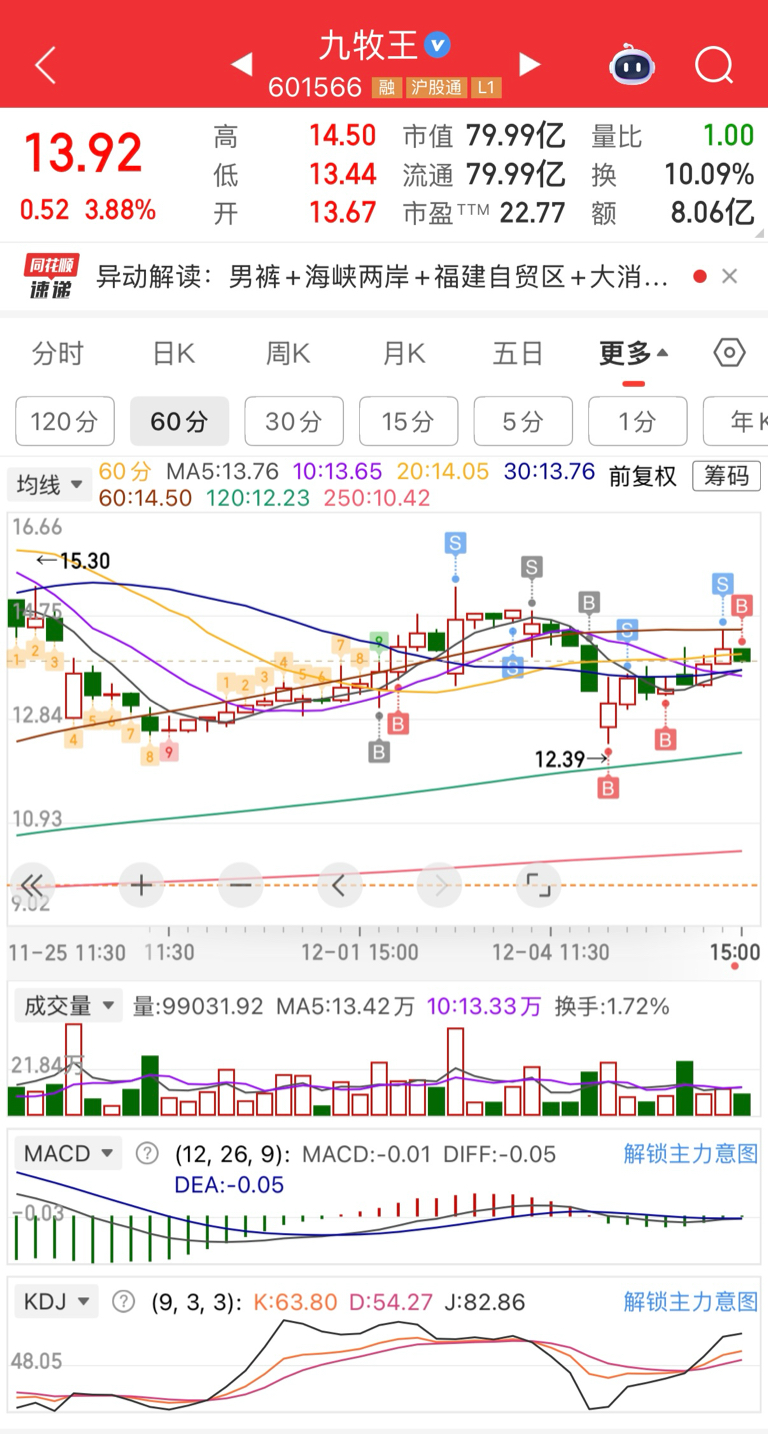Open the KDJ indicator dropdown
Image resolution: width=768 pixels, height=1435 pixels.
[x=56, y=1302]
